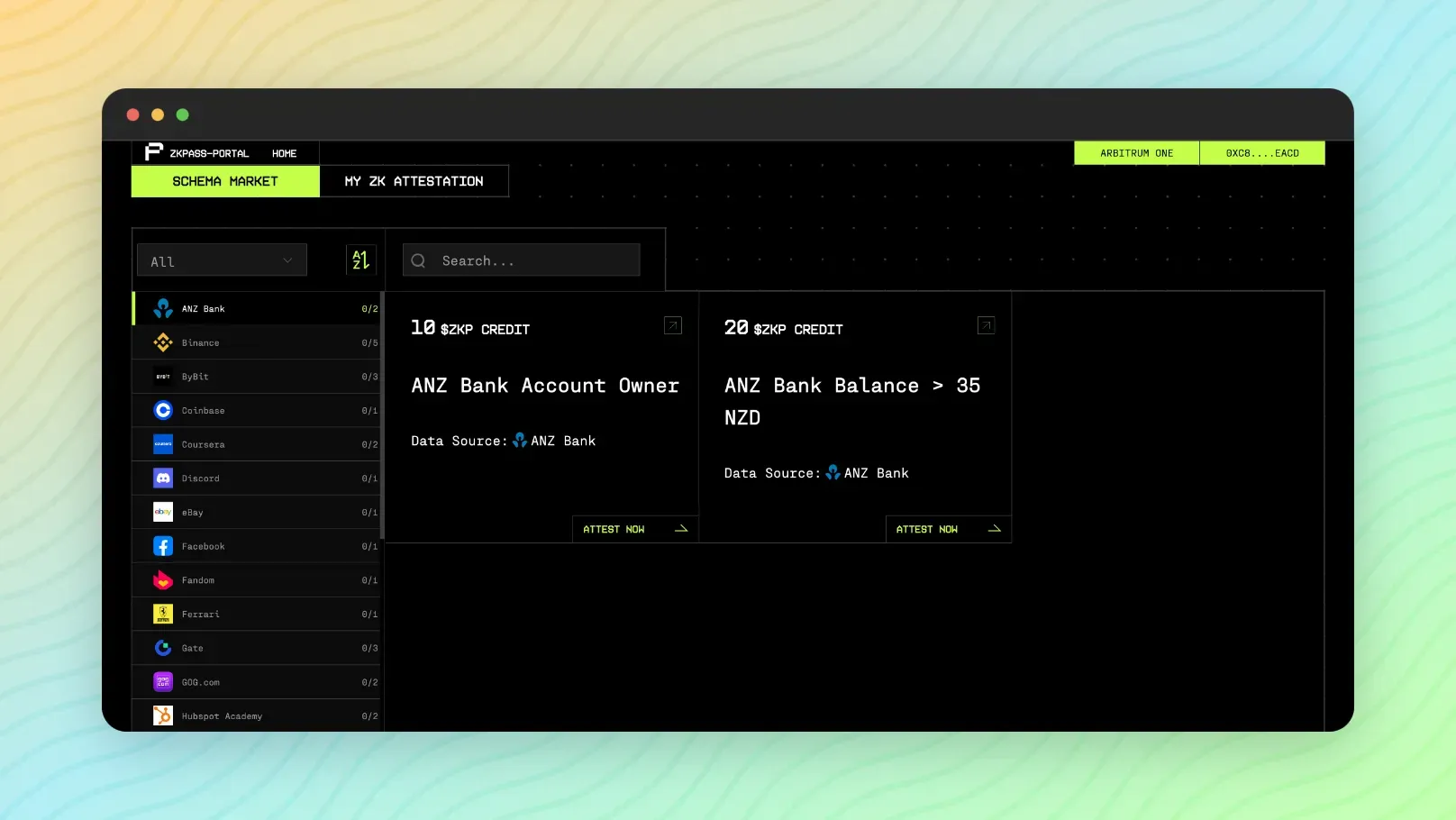Click the red close window button
The image size is (1456, 820).
pos(133,114)
